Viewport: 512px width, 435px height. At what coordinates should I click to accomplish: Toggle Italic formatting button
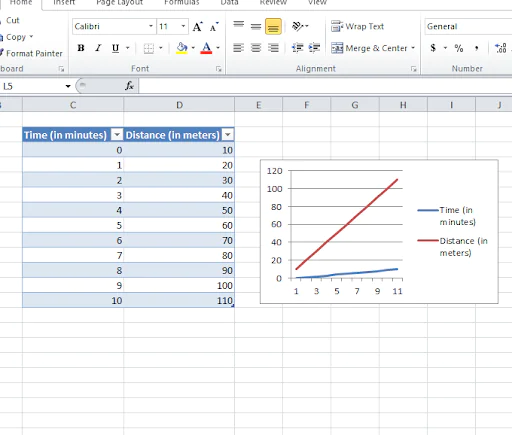[x=98, y=48]
